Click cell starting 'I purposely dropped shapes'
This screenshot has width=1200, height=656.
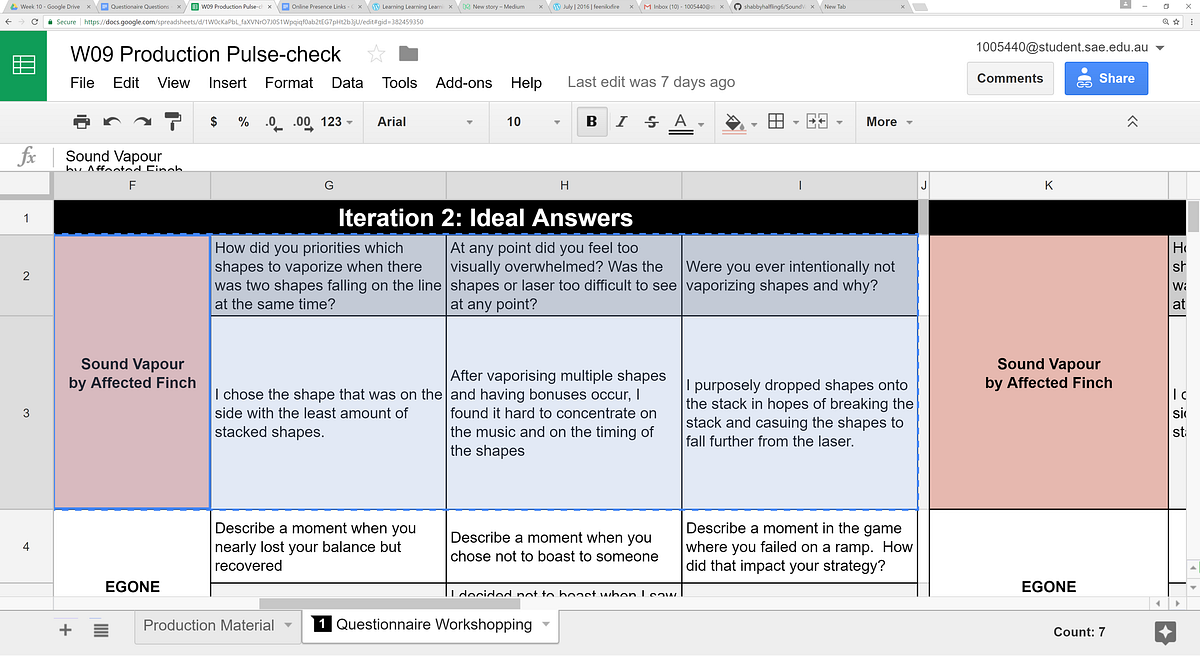tap(799, 412)
